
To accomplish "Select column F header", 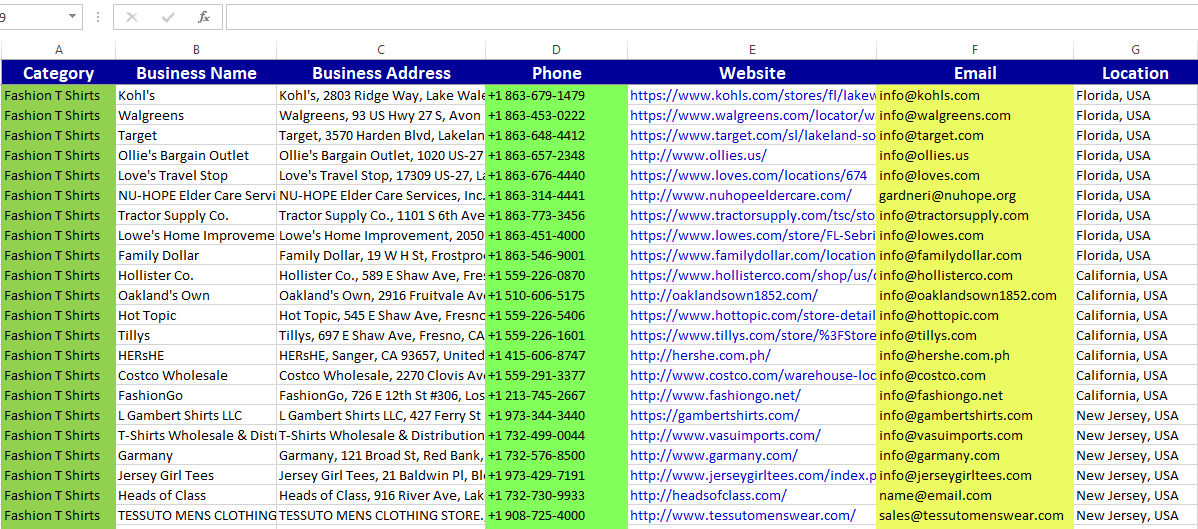I will coord(975,50).
